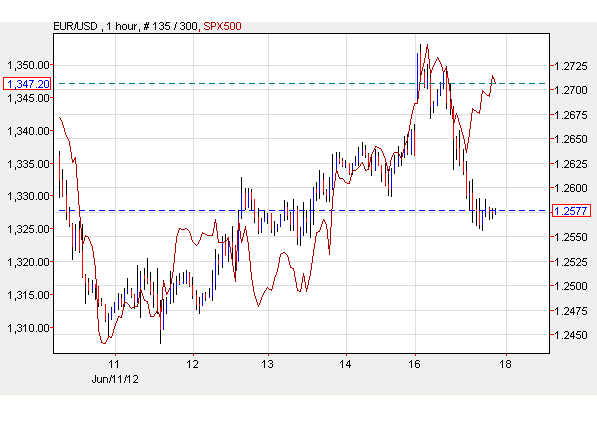Select the '1 hour' timeframe text
597x426 pixels.
coord(121,26)
